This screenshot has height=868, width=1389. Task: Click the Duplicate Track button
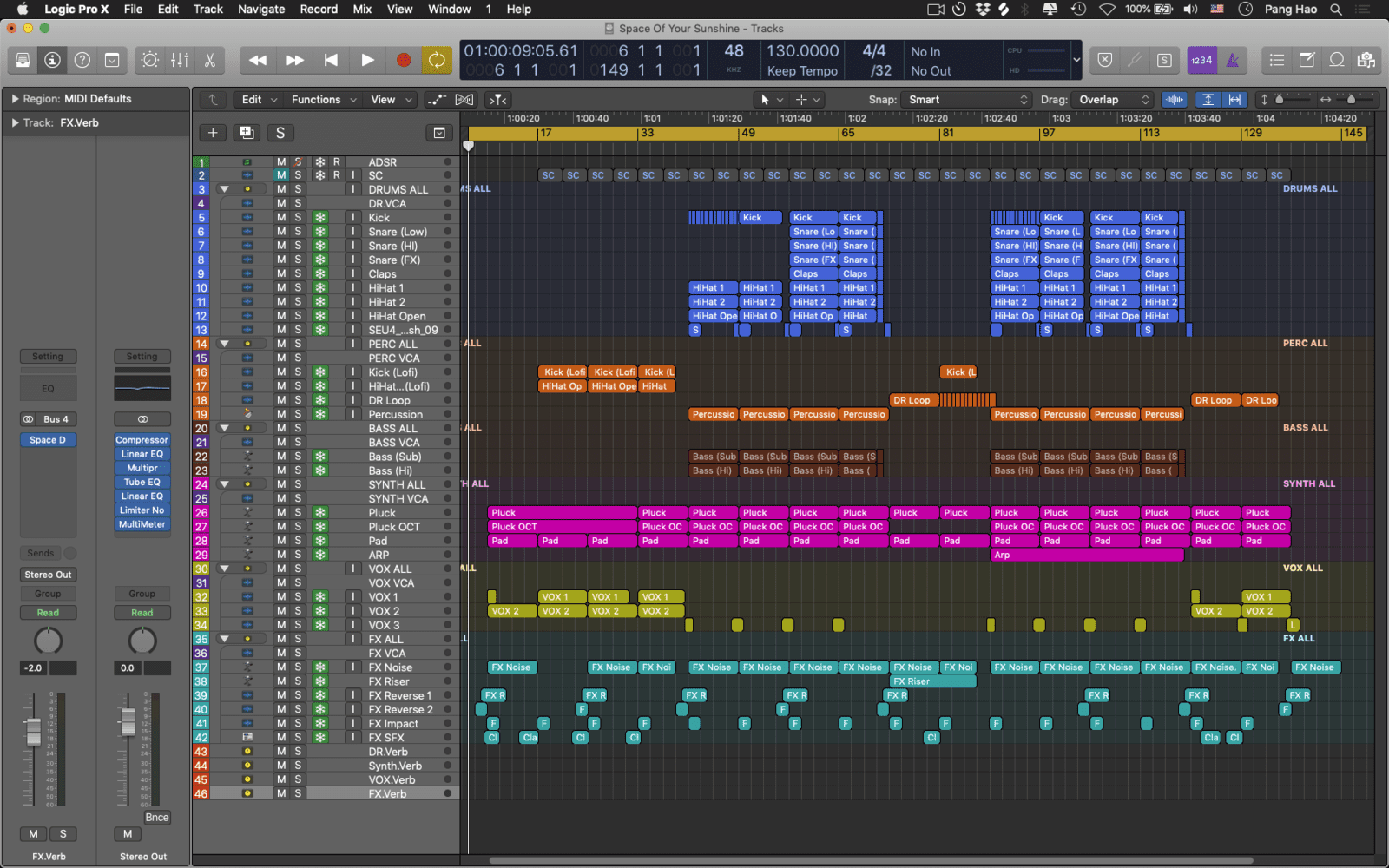coord(247,133)
